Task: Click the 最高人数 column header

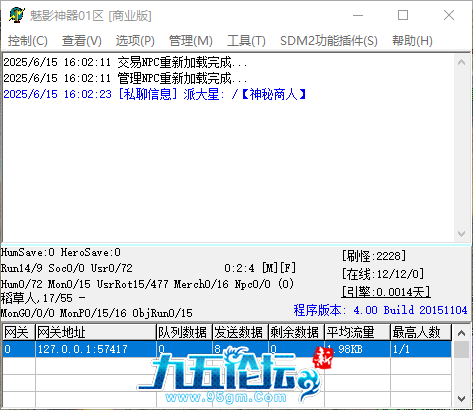Action: 421,332
